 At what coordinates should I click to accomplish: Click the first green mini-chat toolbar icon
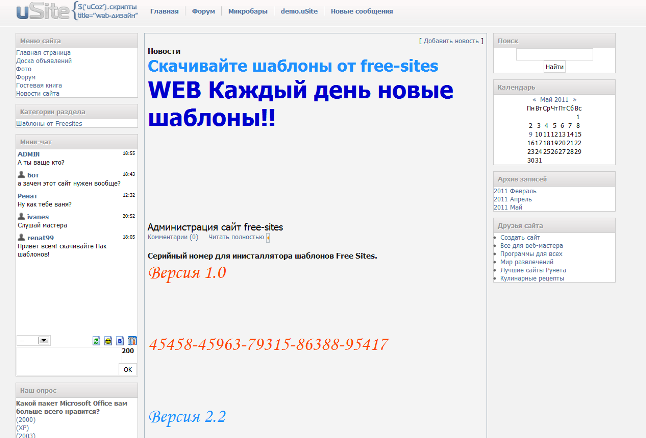pyautogui.click(x=95, y=341)
